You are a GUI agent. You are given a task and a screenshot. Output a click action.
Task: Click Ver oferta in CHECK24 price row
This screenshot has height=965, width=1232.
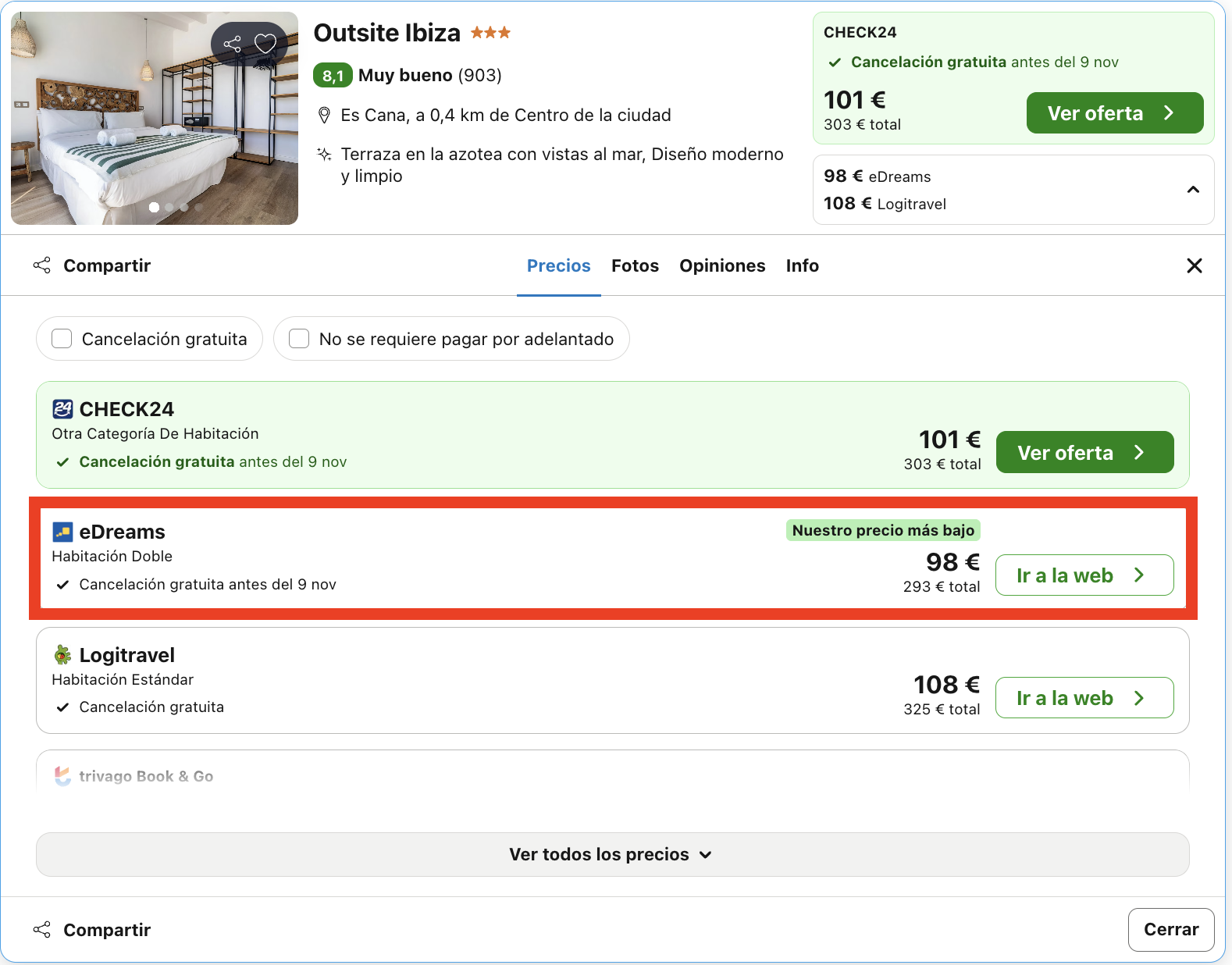click(1085, 452)
